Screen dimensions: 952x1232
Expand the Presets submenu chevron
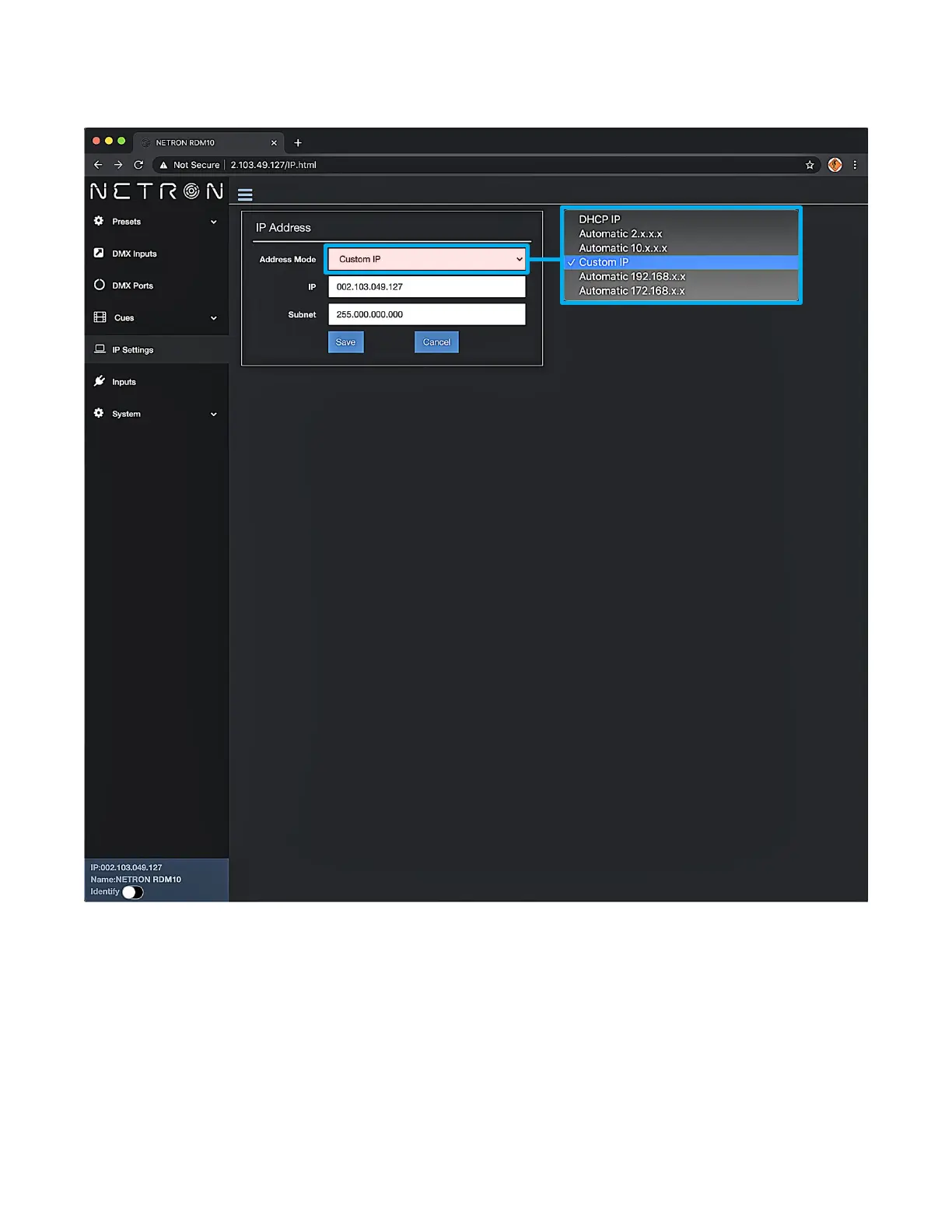point(214,222)
